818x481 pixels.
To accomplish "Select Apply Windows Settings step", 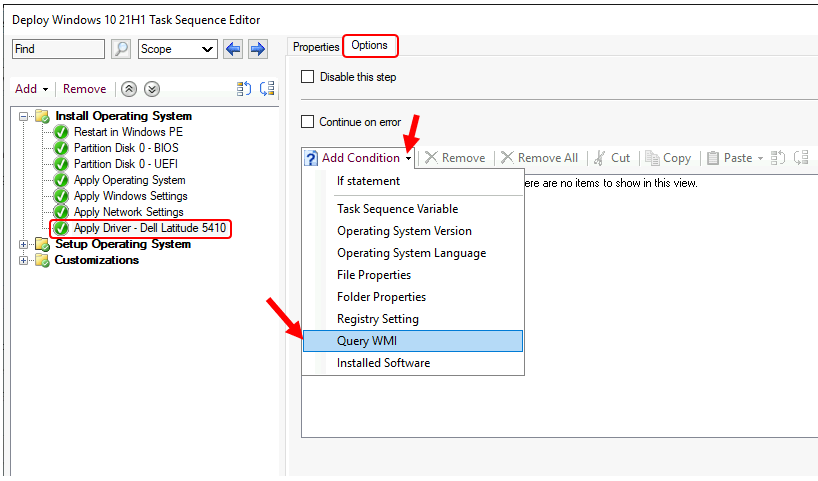I will [130, 196].
